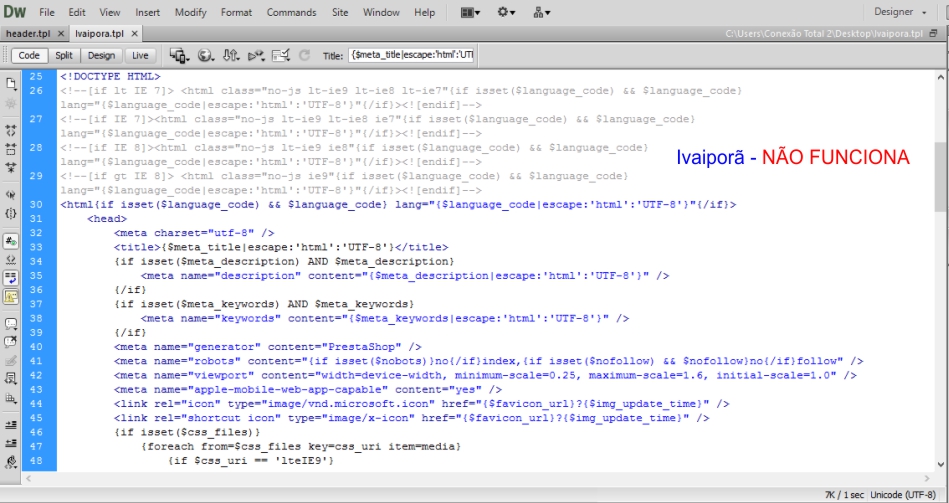Screen dimensions: 949x503
Task: Click the Expand All icon
Action: [x=10, y=168]
